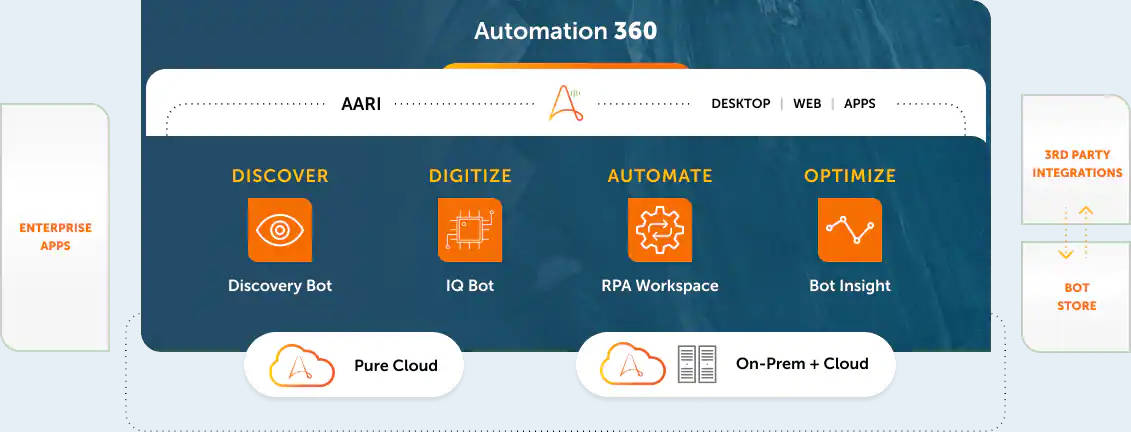This screenshot has width=1131, height=432.
Task: Click the Discovery Bot eye icon
Action: click(280, 230)
